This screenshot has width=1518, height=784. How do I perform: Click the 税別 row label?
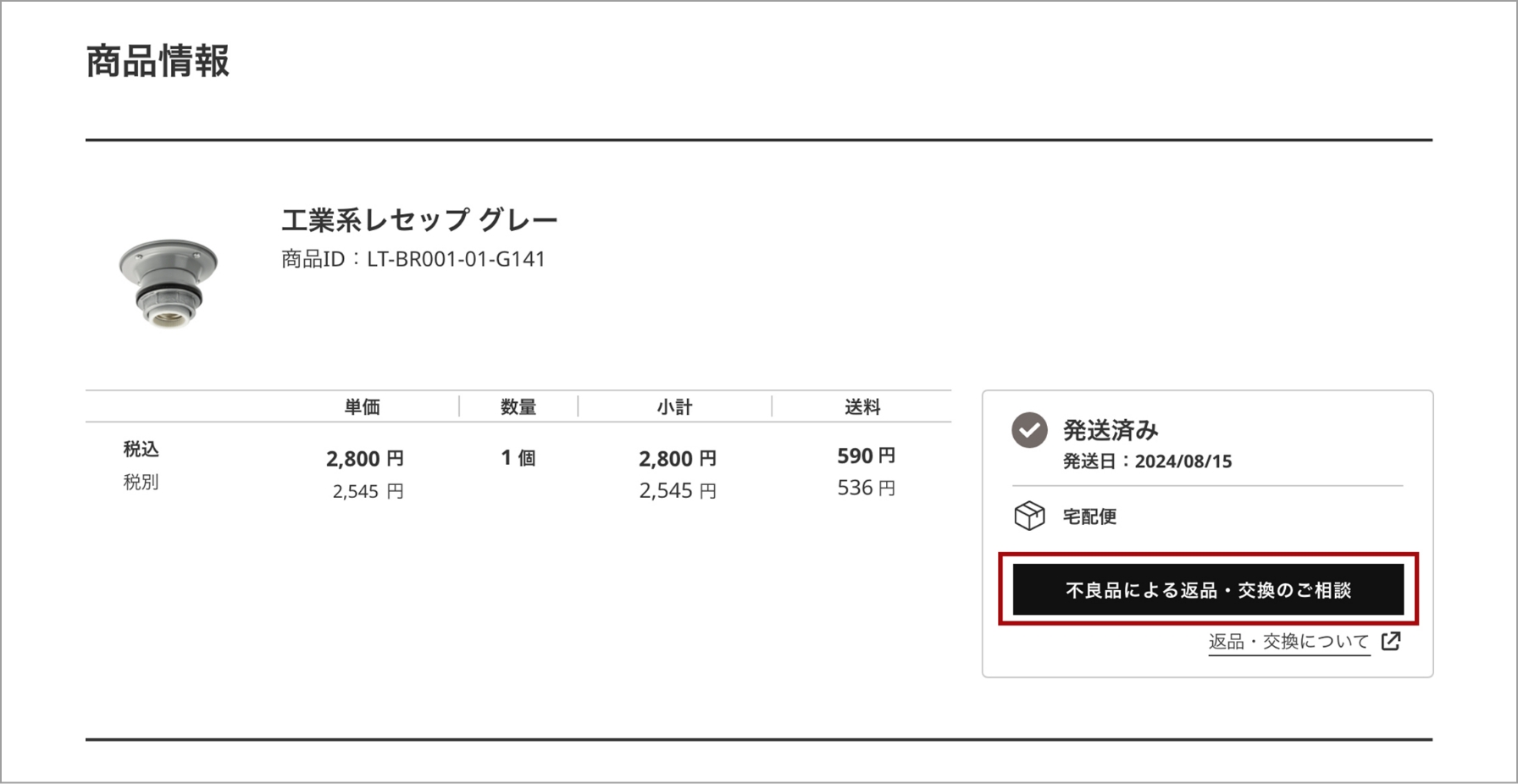(141, 482)
